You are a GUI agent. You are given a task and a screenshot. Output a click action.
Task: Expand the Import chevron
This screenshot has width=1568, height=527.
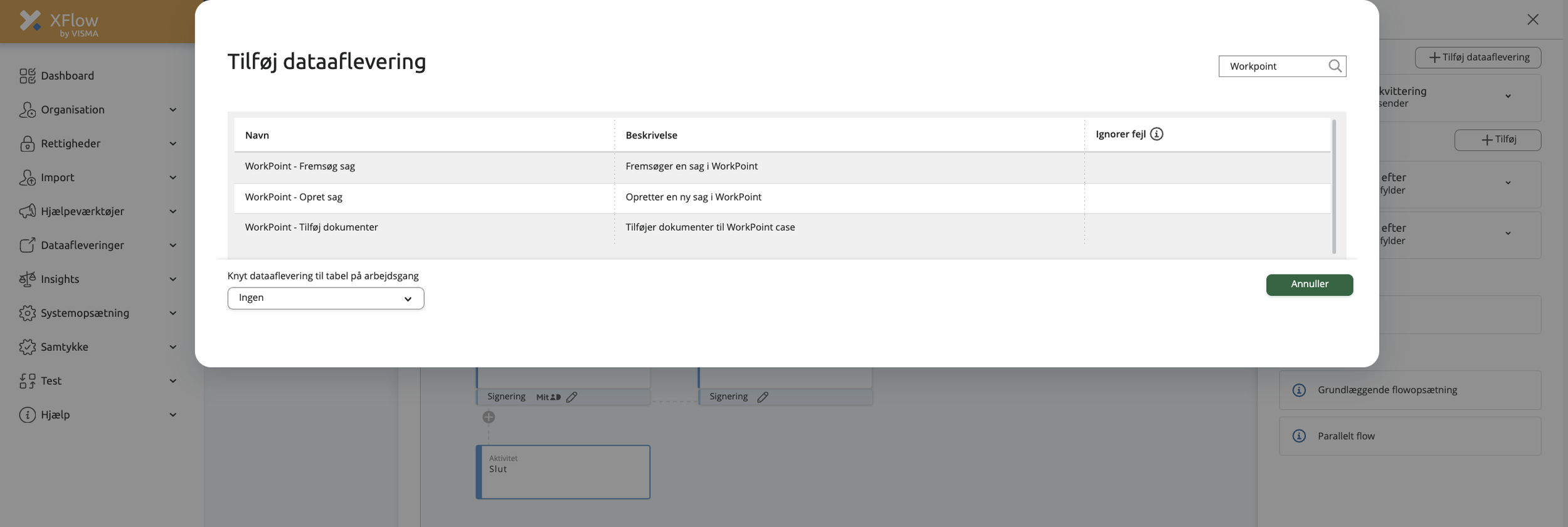tap(172, 177)
